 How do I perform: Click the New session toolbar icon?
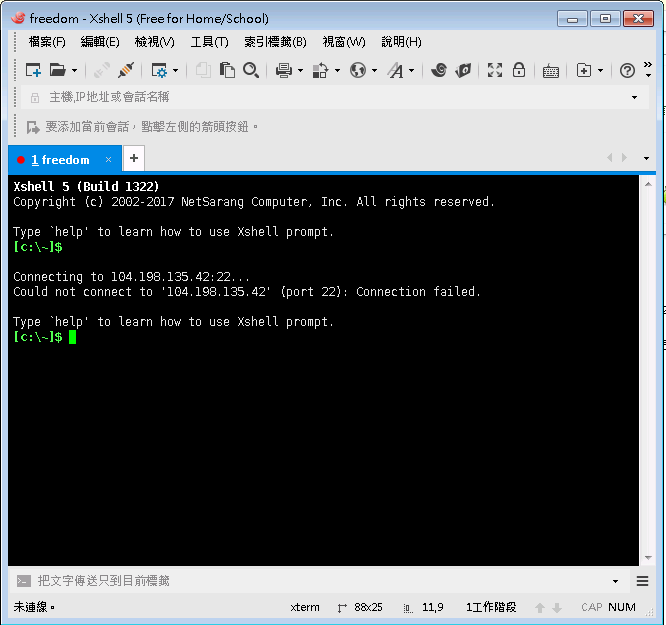[x=33, y=70]
